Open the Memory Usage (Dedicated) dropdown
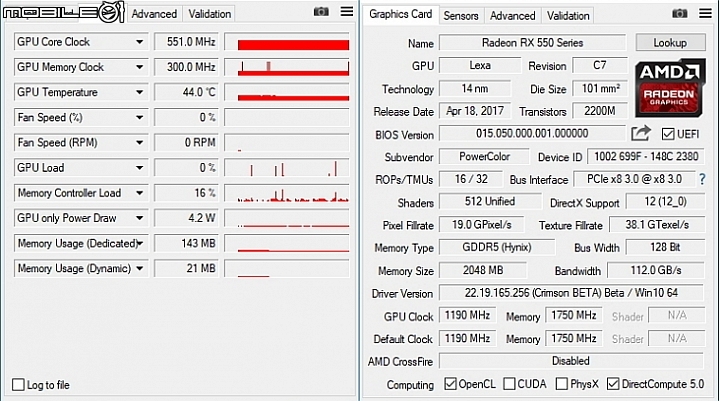 point(139,243)
